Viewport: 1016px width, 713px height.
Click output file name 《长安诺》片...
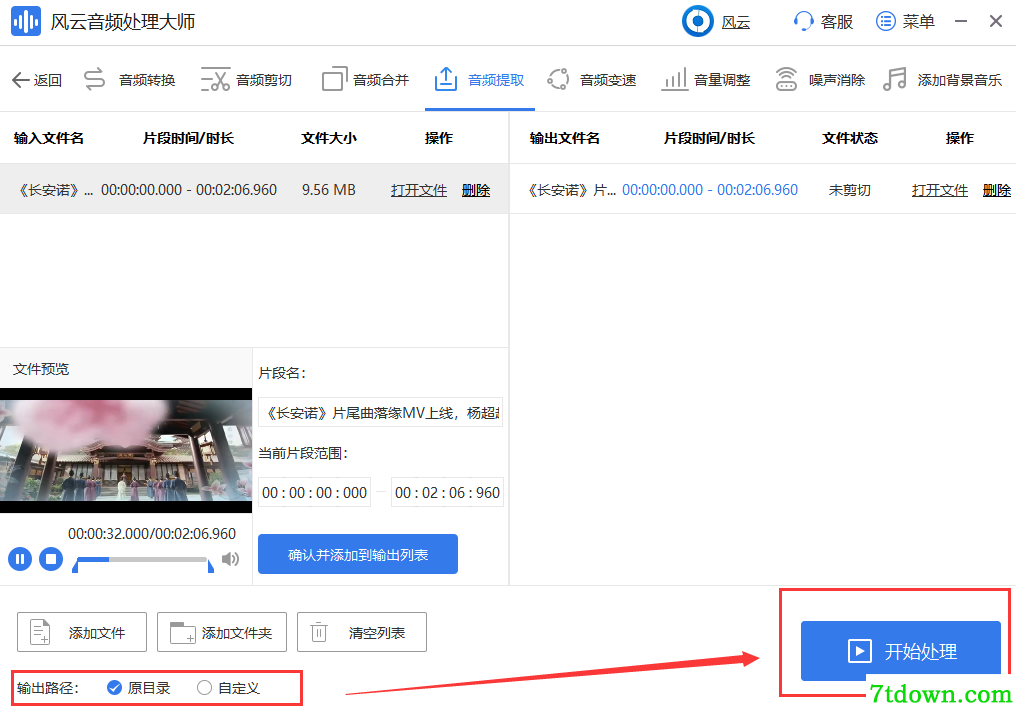coord(572,190)
